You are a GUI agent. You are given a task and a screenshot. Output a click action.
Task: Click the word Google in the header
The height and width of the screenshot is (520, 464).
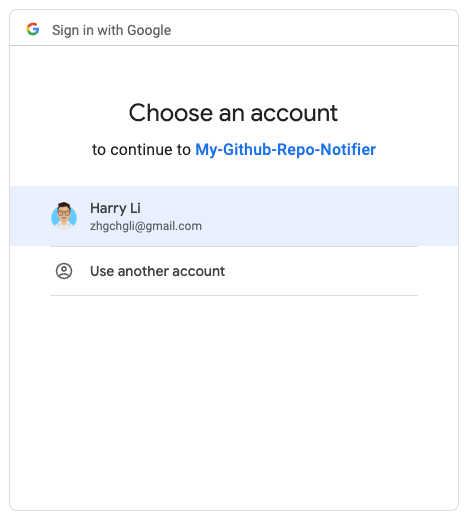tap(149, 30)
